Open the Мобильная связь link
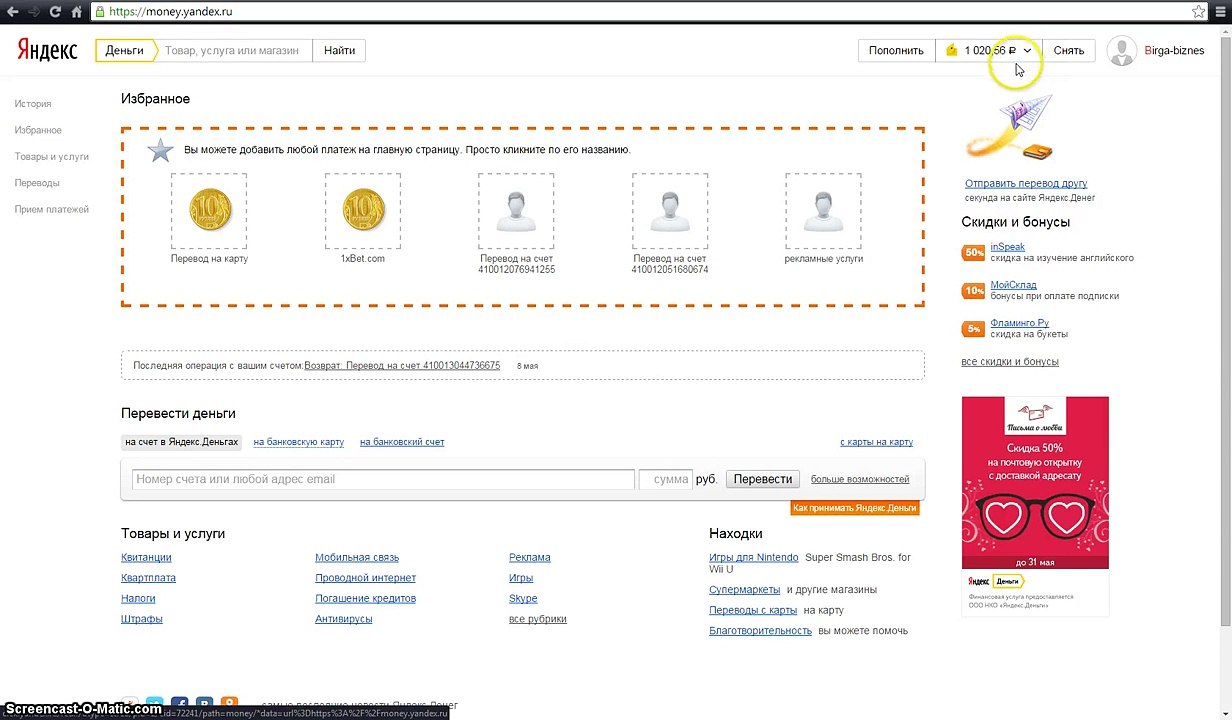Viewport: 1232px width, 720px height. tap(357, 558)
